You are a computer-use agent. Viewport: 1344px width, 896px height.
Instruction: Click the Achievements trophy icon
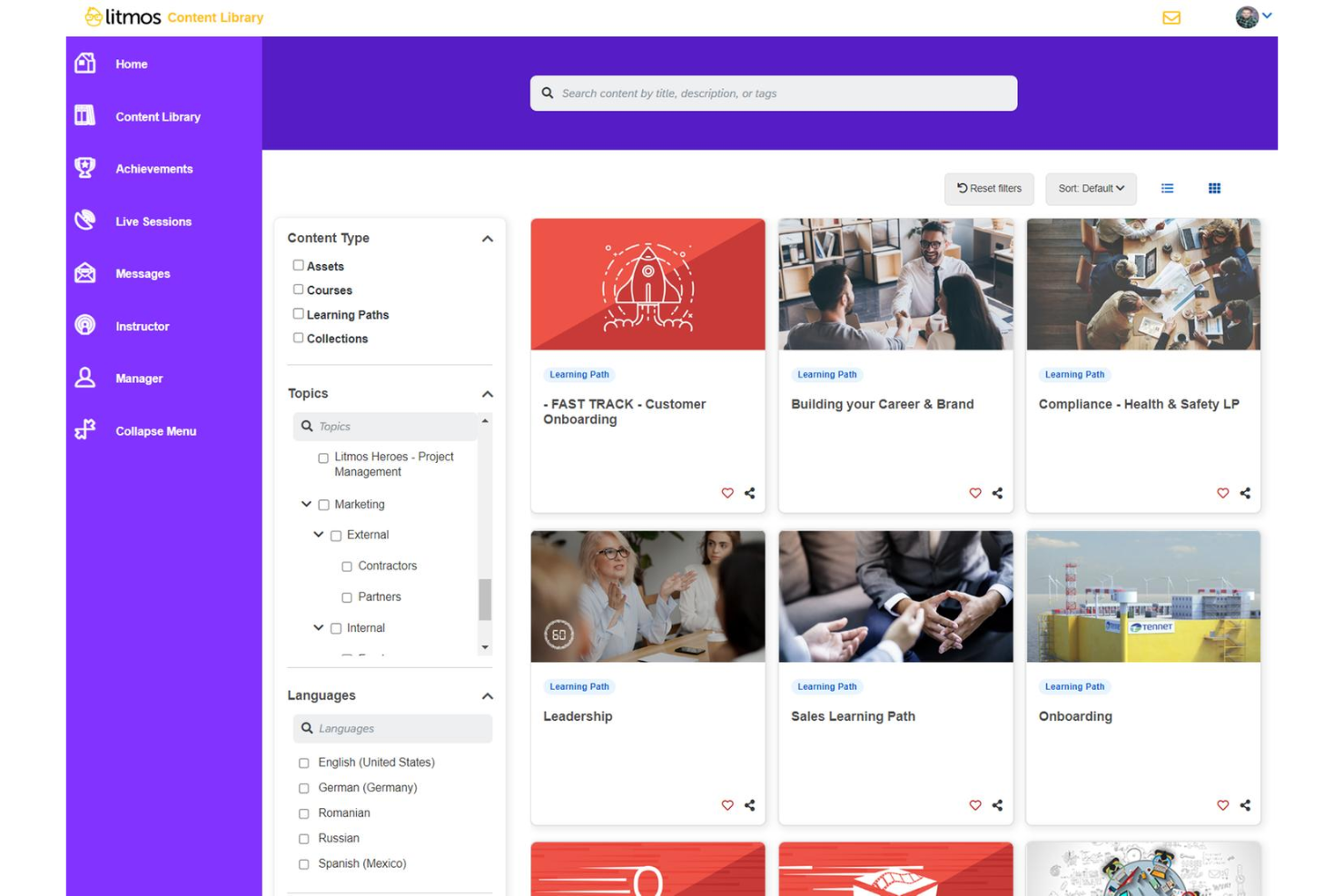tap(85, 168)
